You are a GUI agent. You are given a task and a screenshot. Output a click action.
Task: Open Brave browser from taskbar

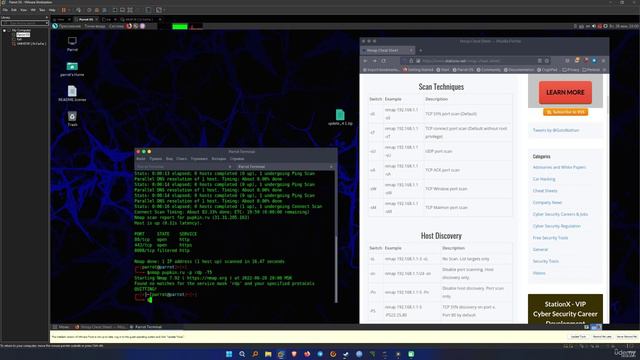[x=294, y=354]
